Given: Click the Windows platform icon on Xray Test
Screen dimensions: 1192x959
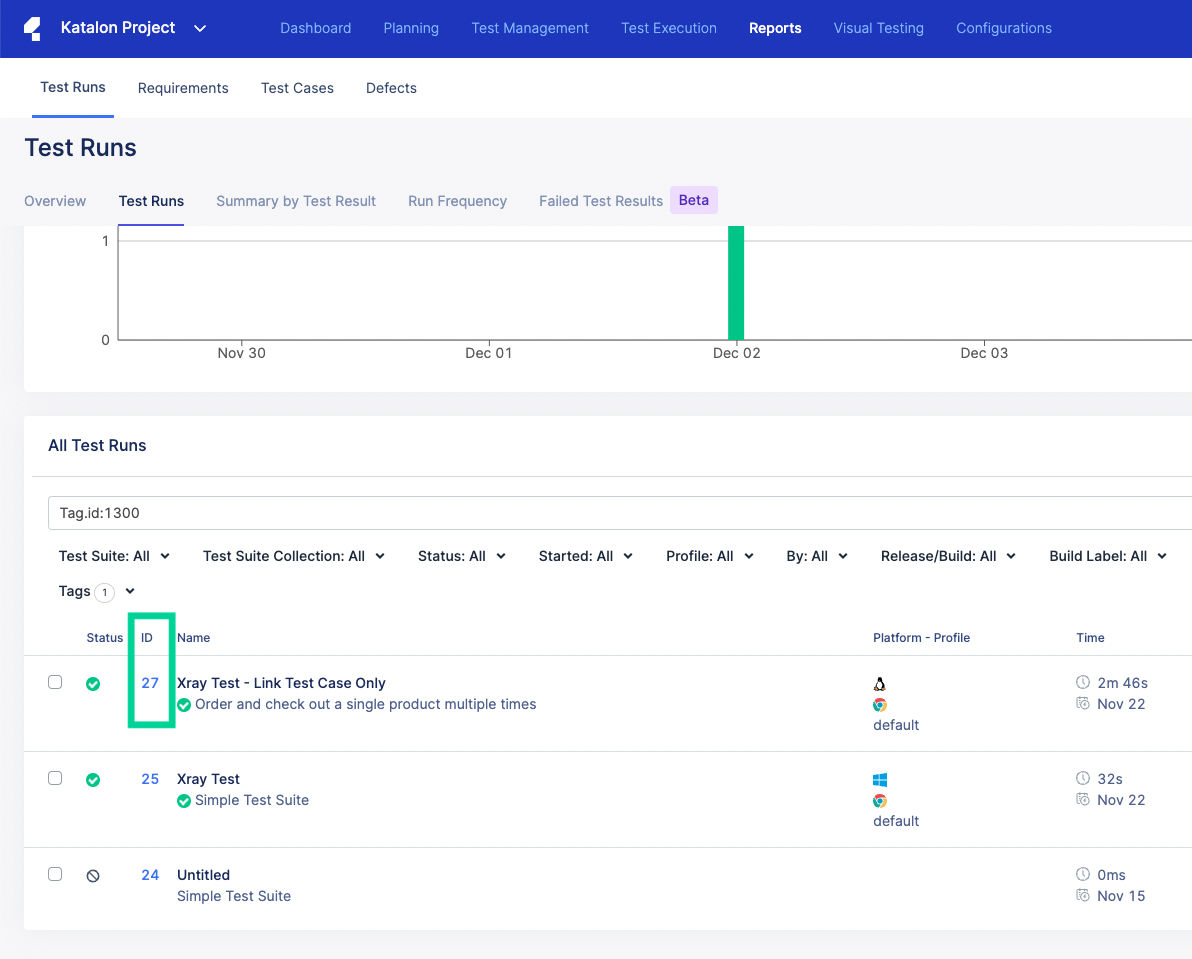Looking at the screenshot, I should click(880, 780).
